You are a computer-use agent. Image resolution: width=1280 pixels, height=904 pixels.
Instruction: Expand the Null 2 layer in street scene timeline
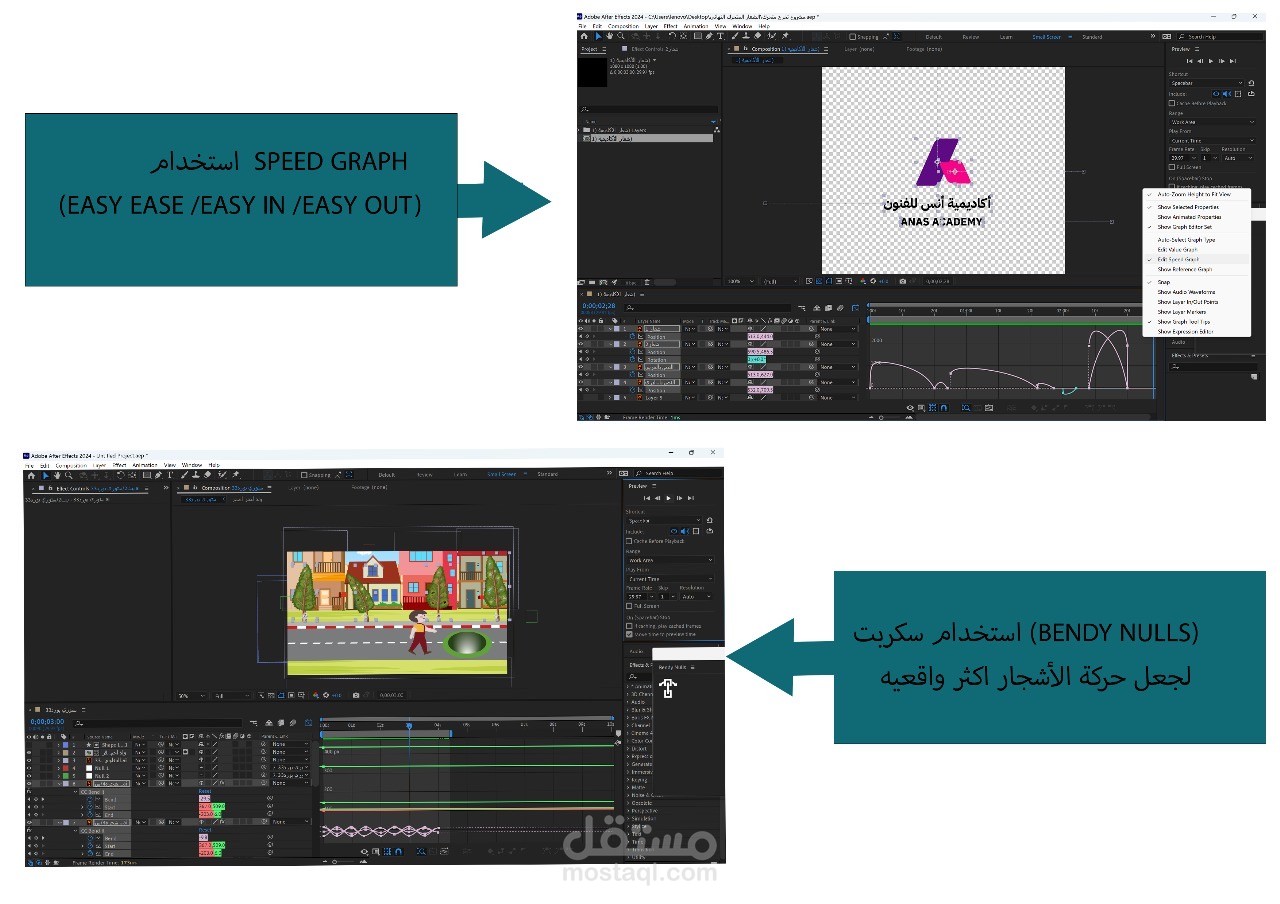[59, 776]
